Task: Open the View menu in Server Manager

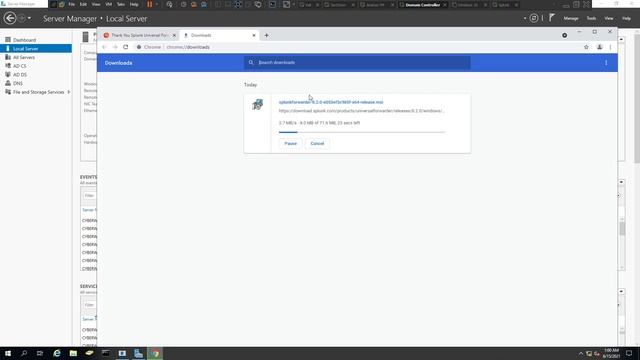Action: pyautogui.click(x=609, y=18)
